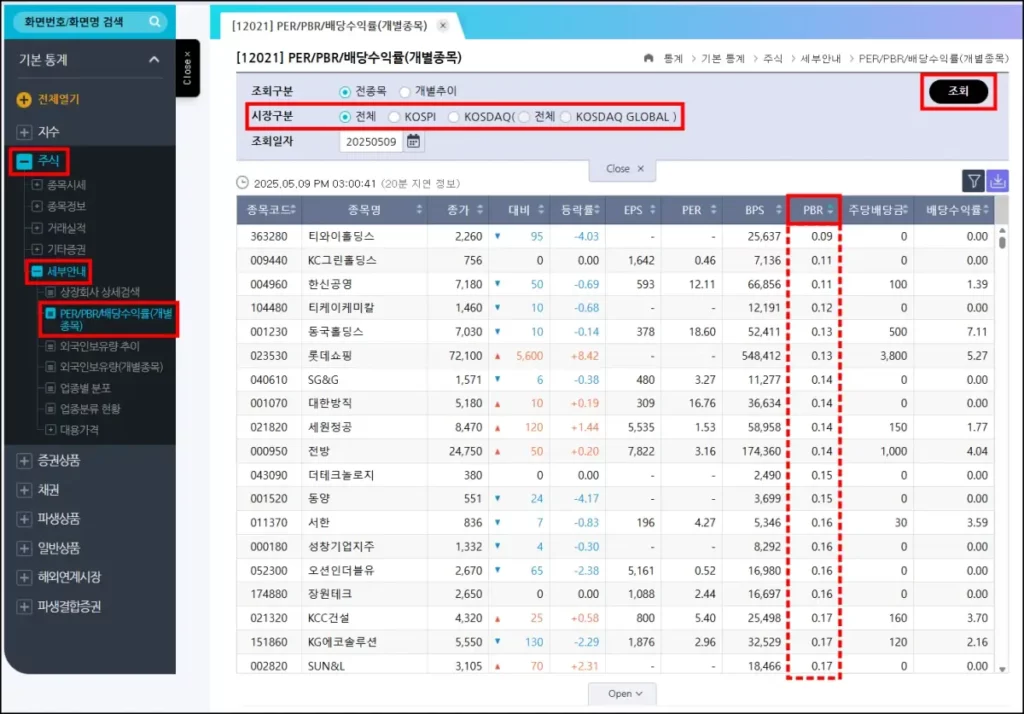Open the calendar date picker icon

point(413,142)
